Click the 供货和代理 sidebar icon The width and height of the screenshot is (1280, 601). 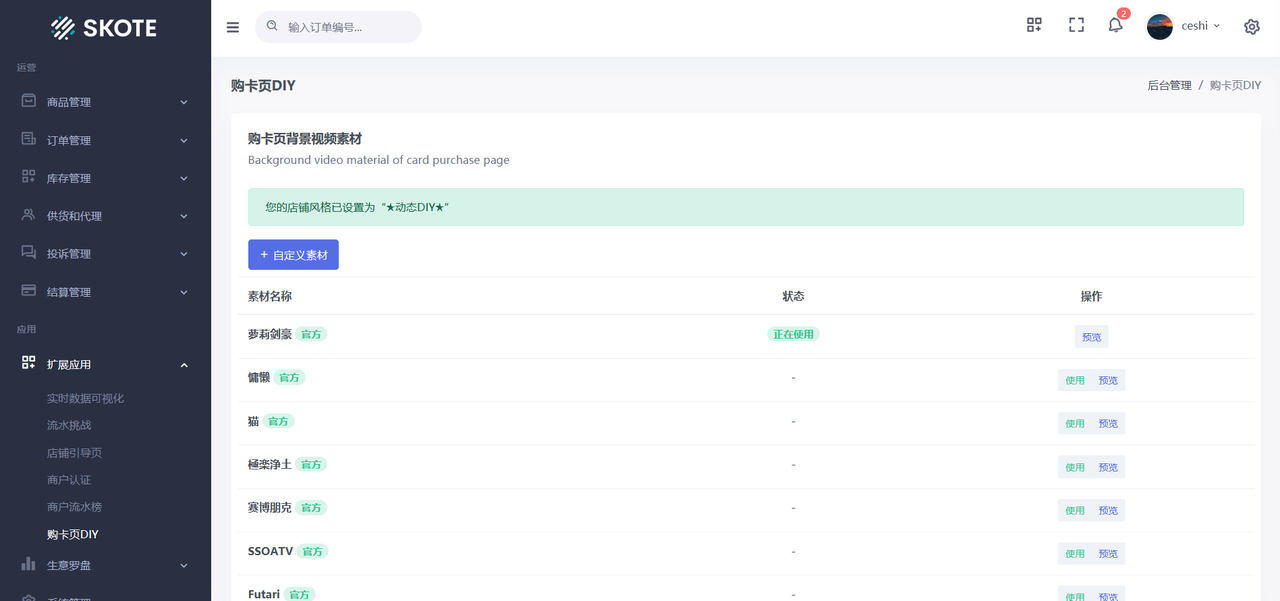click(29, 215)
